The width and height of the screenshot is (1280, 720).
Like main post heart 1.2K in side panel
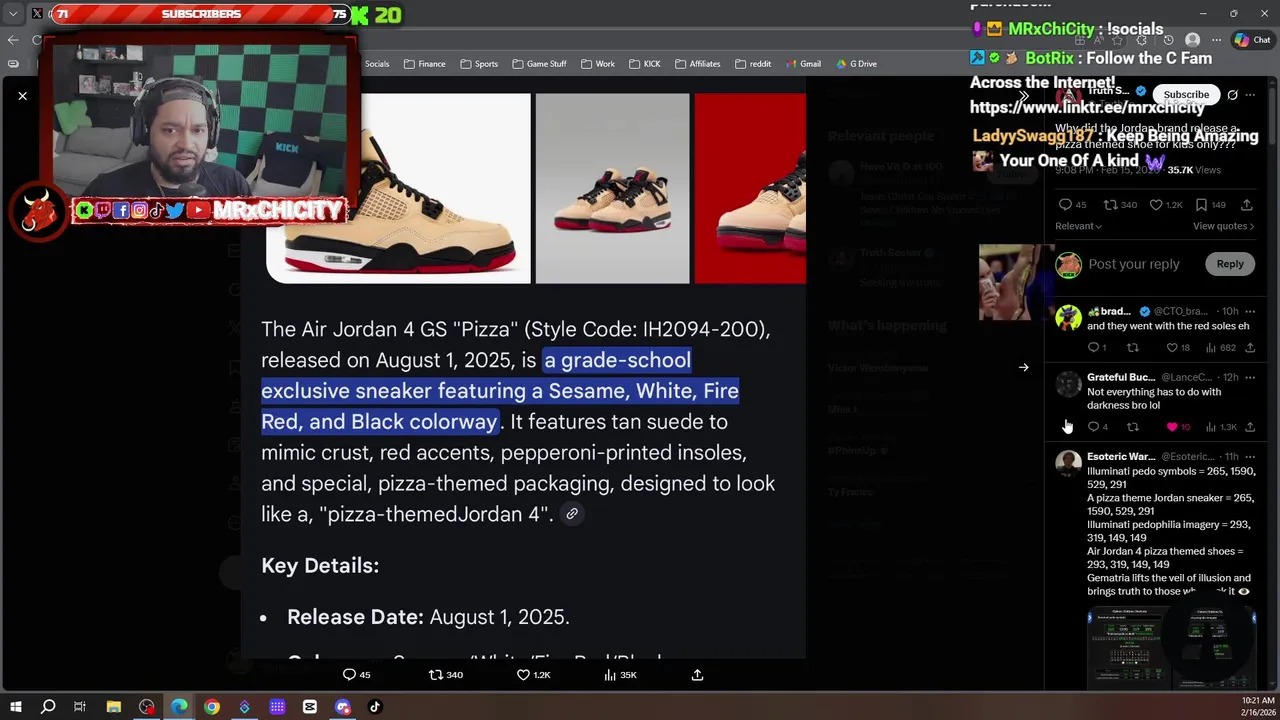tap(1156, 205)
